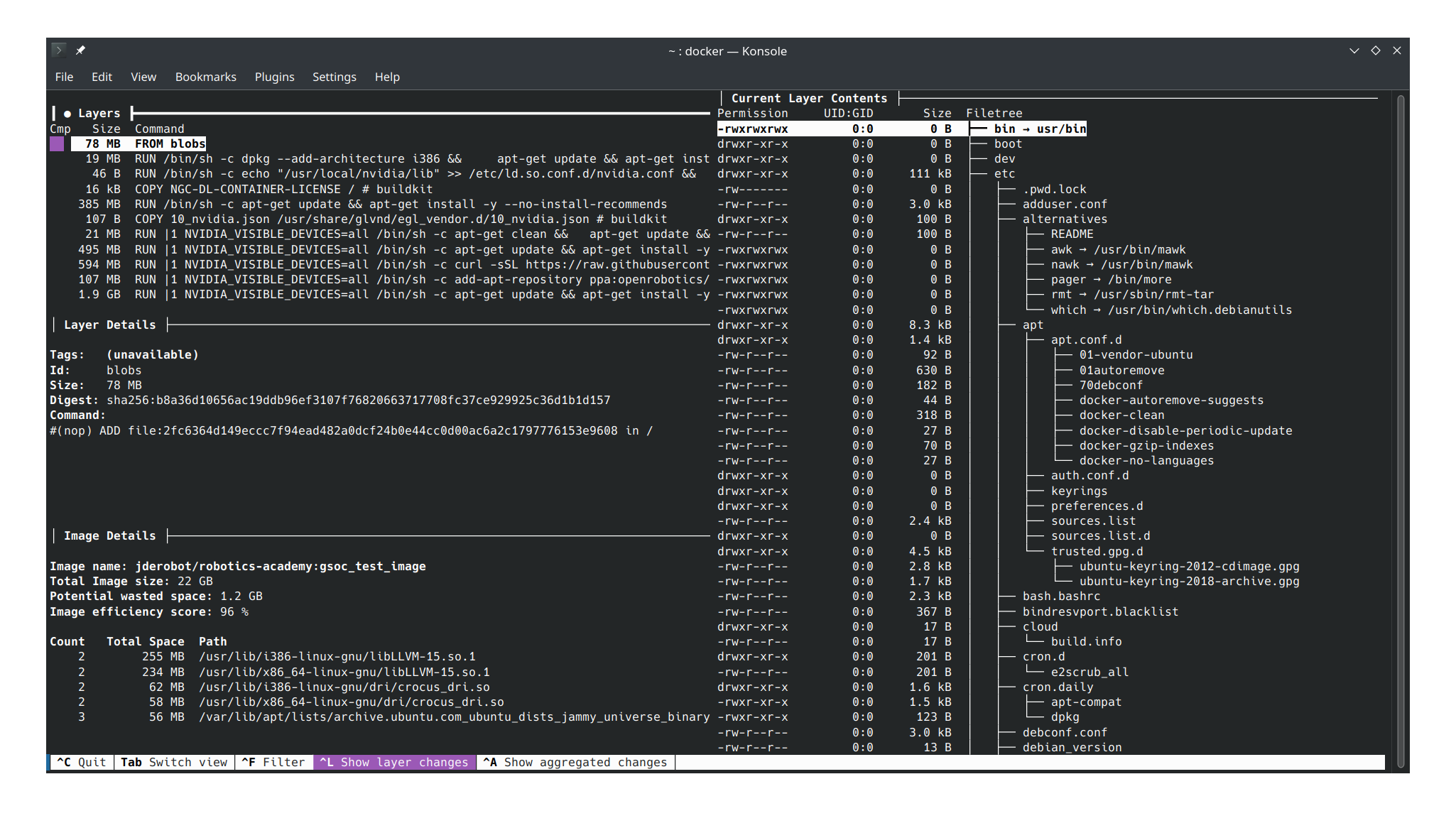Select debian_version in the filetree
Screen dimensions: 1456x828
(1072, 747)
